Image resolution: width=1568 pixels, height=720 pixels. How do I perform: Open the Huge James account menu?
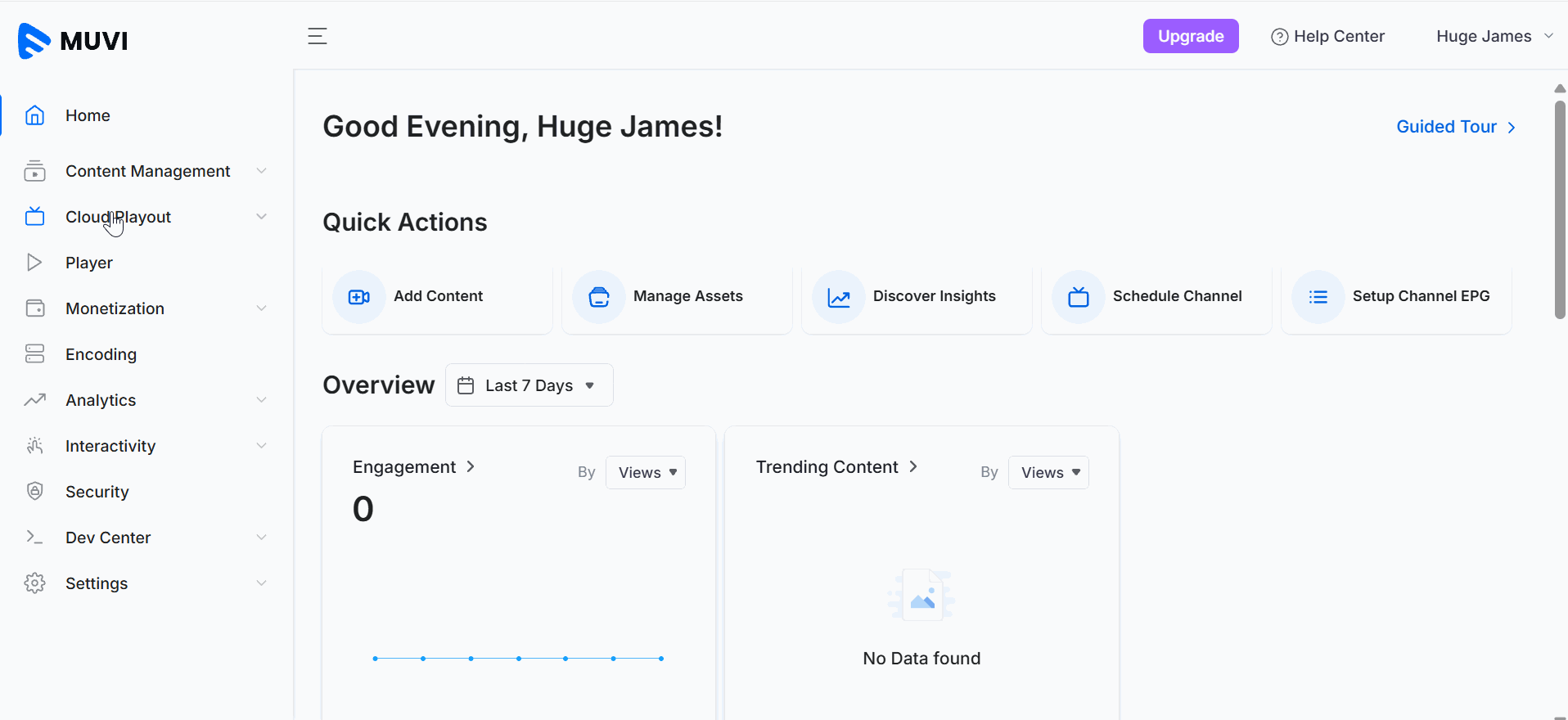(x=1494, y=36)
